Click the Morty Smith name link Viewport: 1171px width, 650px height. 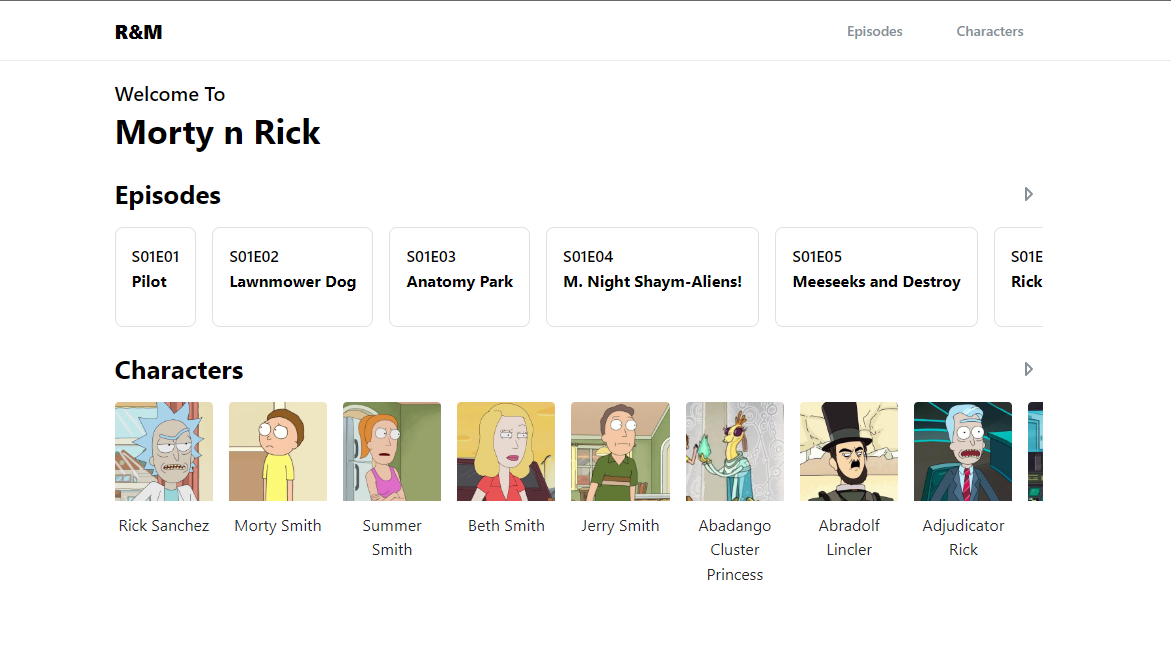pos(278,526)
